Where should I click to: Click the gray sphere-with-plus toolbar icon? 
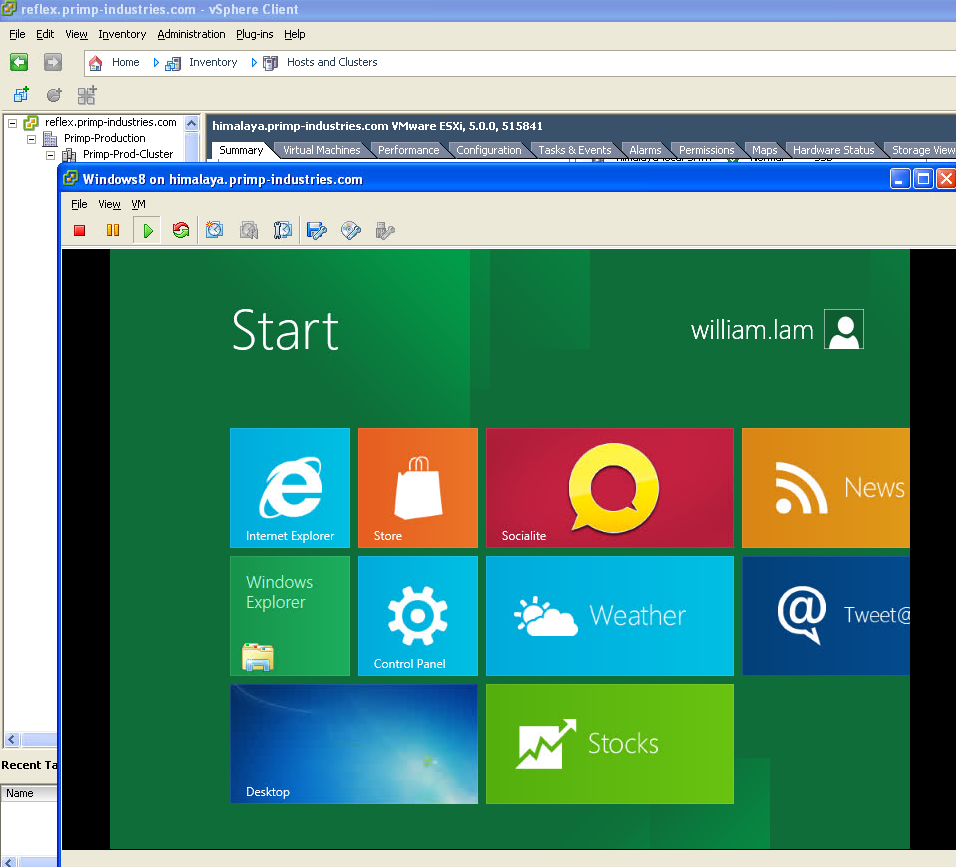pyautogui.click(x=54, y=95)
